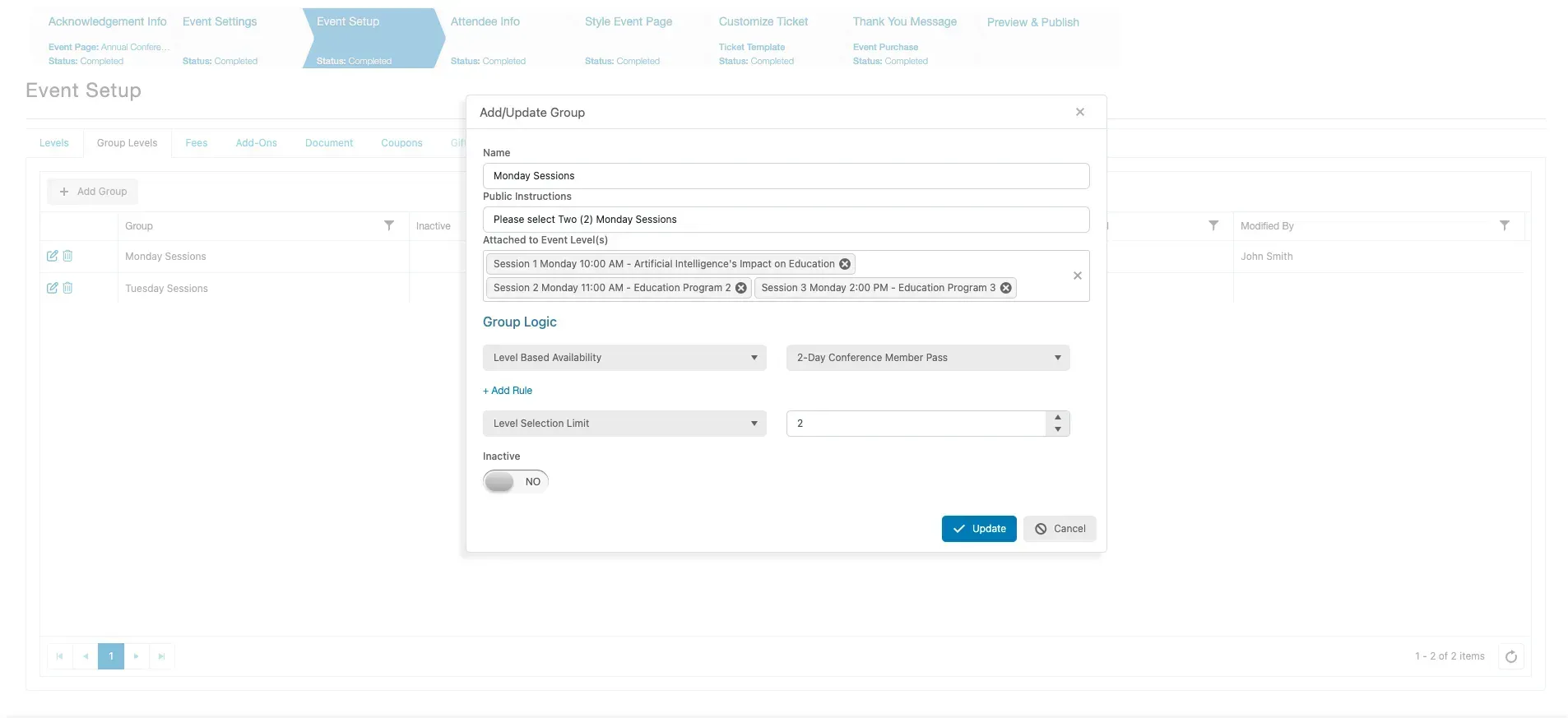Delete the Tuesday Sessions group row
This screenshot has height=718, width=1568.
coord(67,288)
